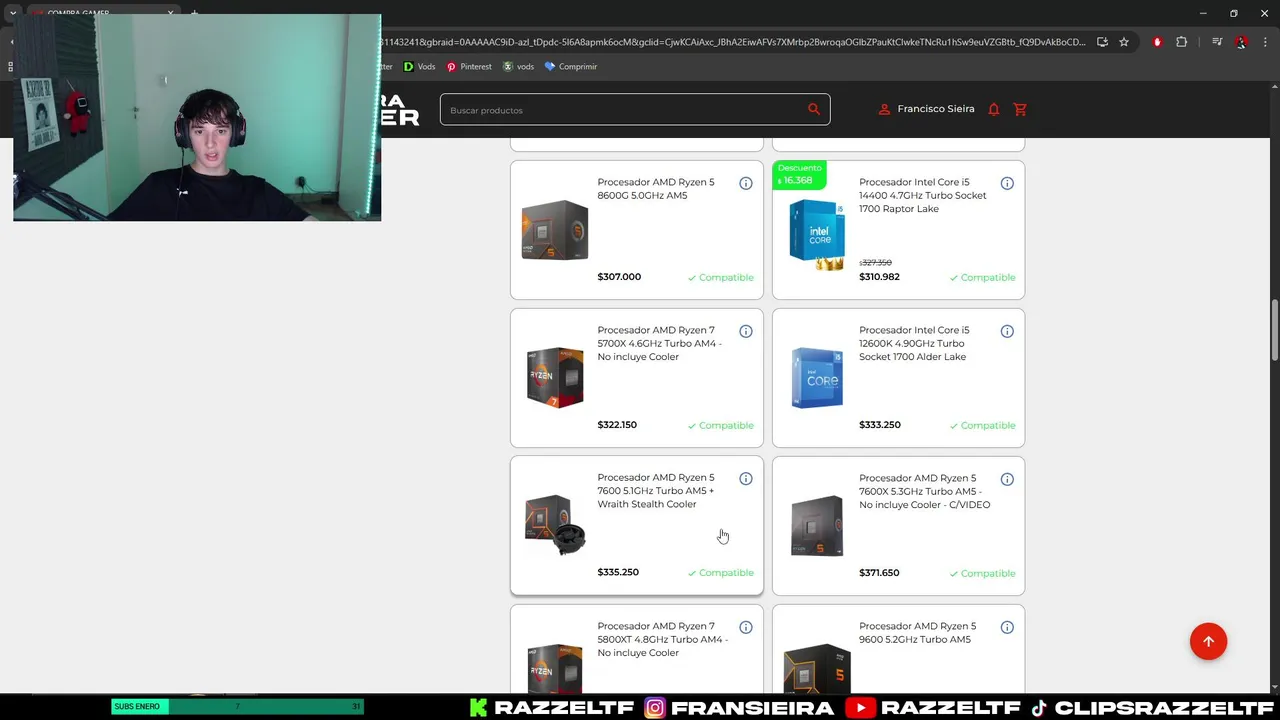
Task: Select the Ryzen 5 7600X product image
Action: pos(817,525)
